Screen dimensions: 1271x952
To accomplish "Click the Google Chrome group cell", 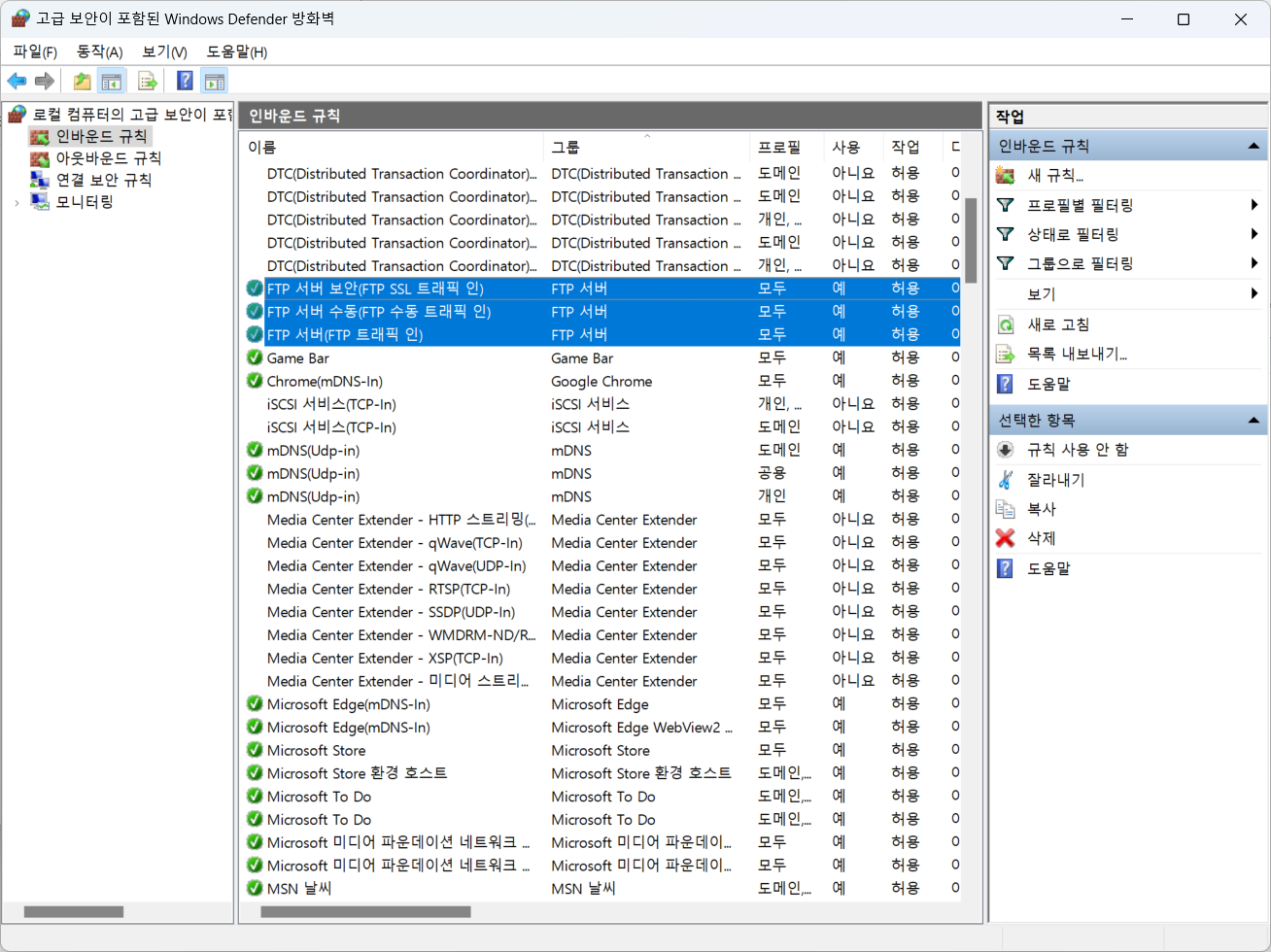I will point(601,382).
